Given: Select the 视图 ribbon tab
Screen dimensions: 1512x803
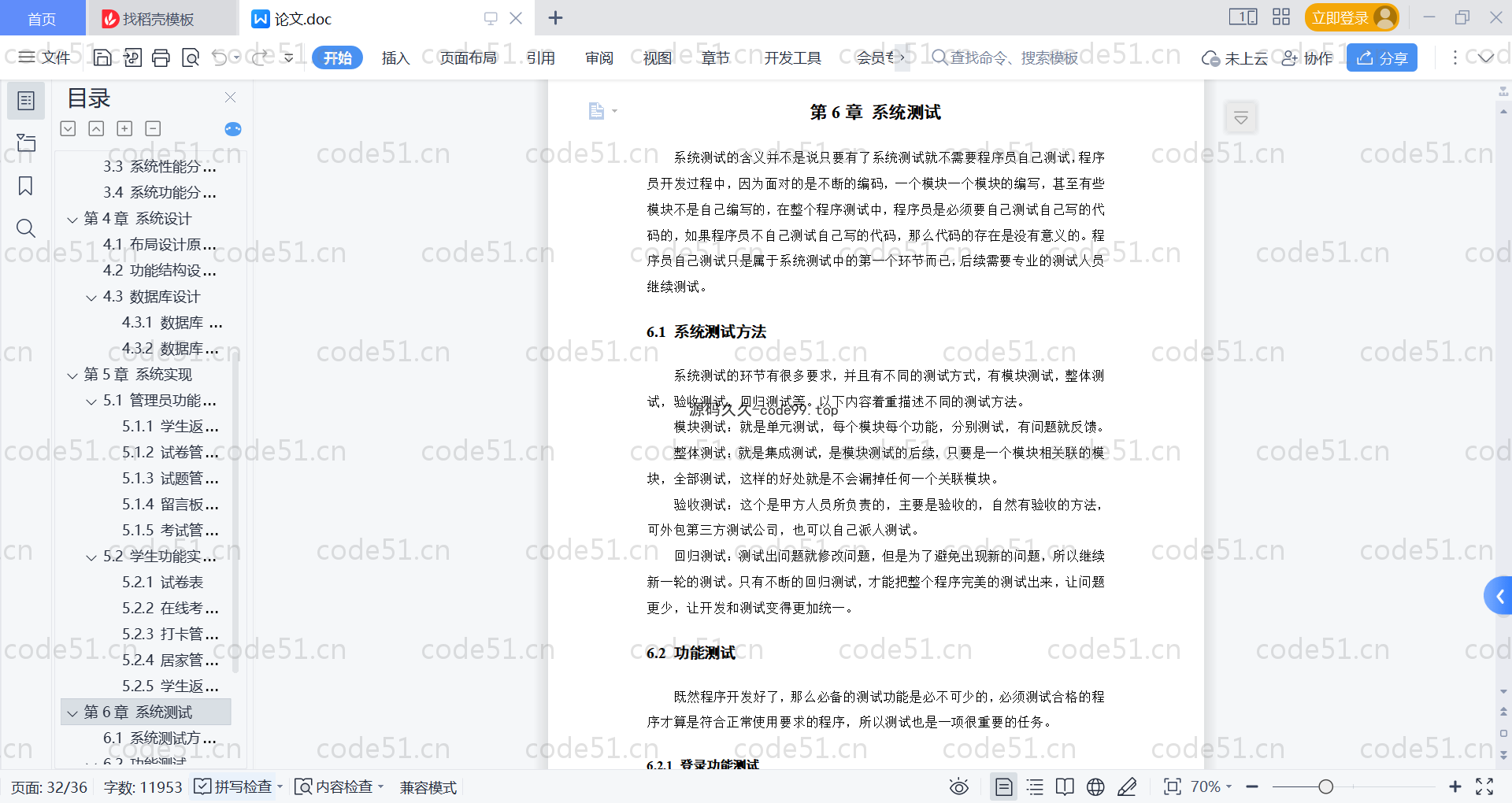Looking at the screenshot, I should pyautogui.click(x=658, y=57).
